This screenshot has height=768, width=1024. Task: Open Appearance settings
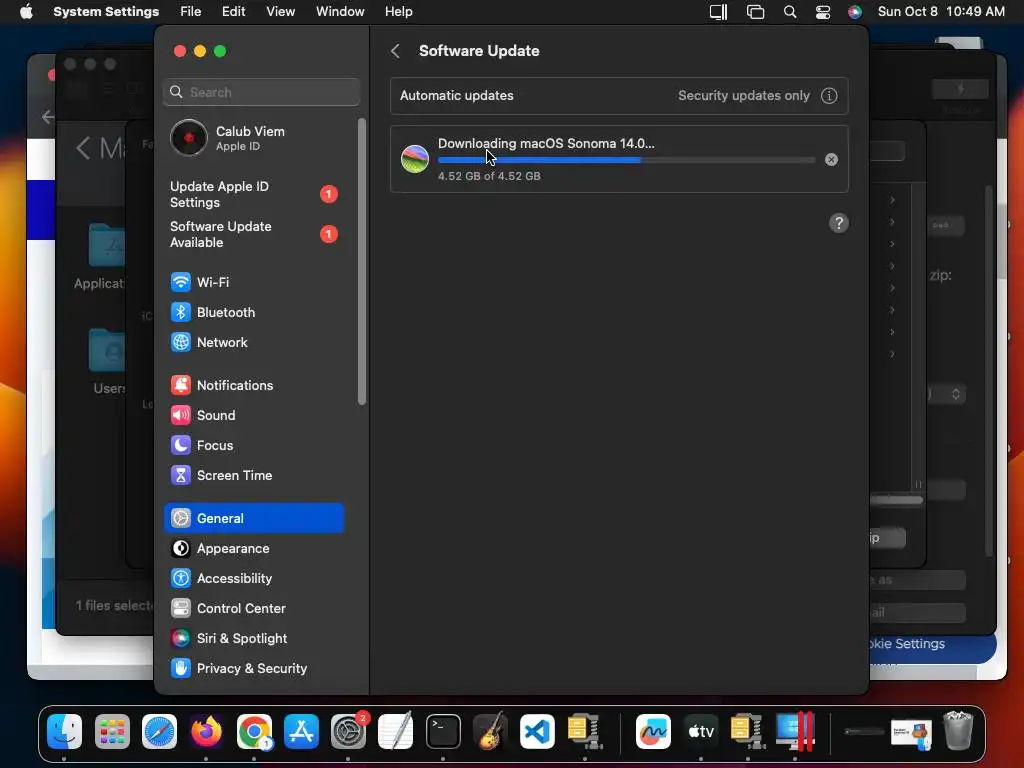click(254, 549)
